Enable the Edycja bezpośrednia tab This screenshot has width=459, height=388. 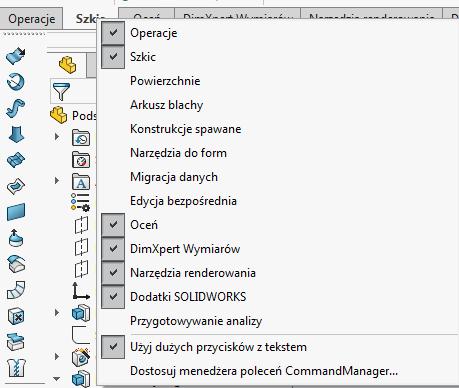click(x=183, y=201)
